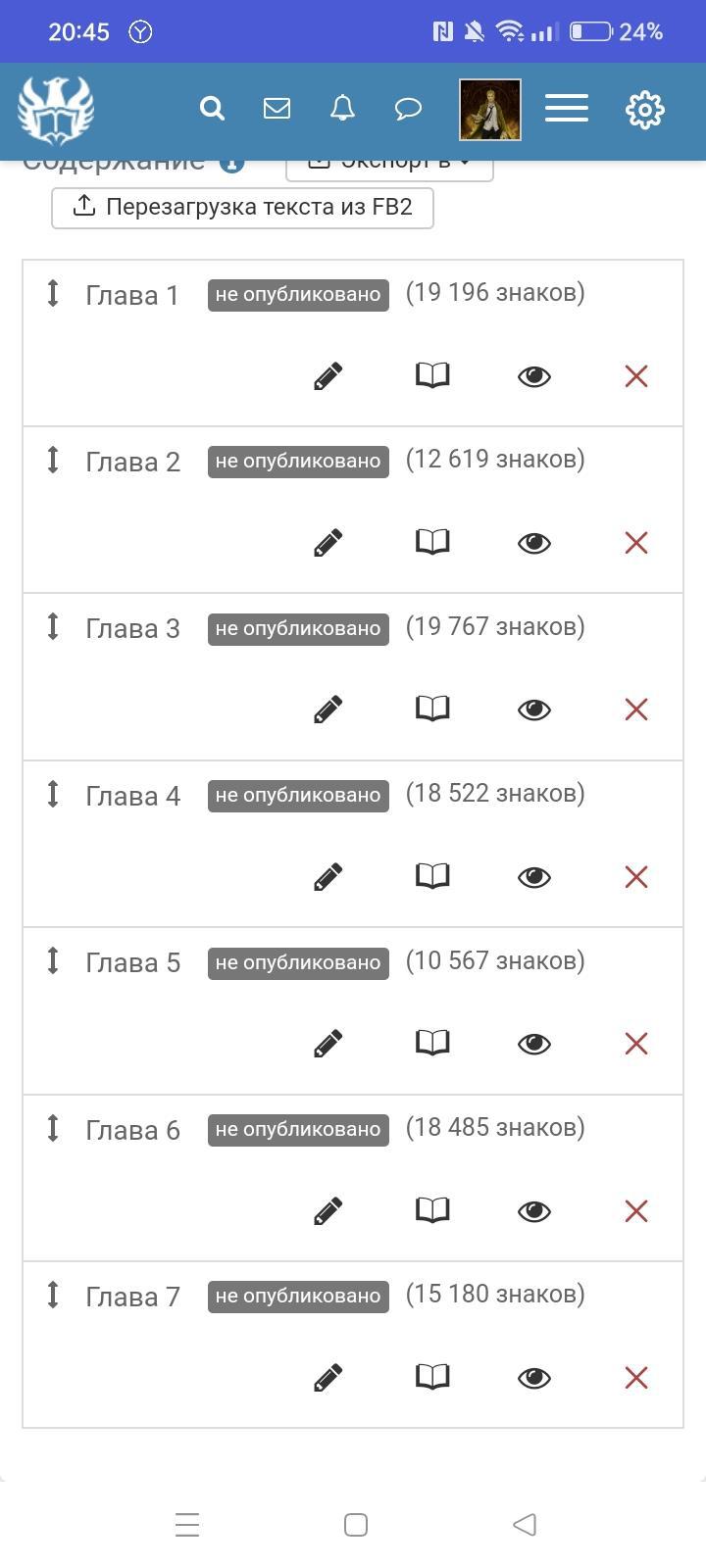Click the settings gear icon
Screen dimensions: 706x1568
tap(644, 110)
